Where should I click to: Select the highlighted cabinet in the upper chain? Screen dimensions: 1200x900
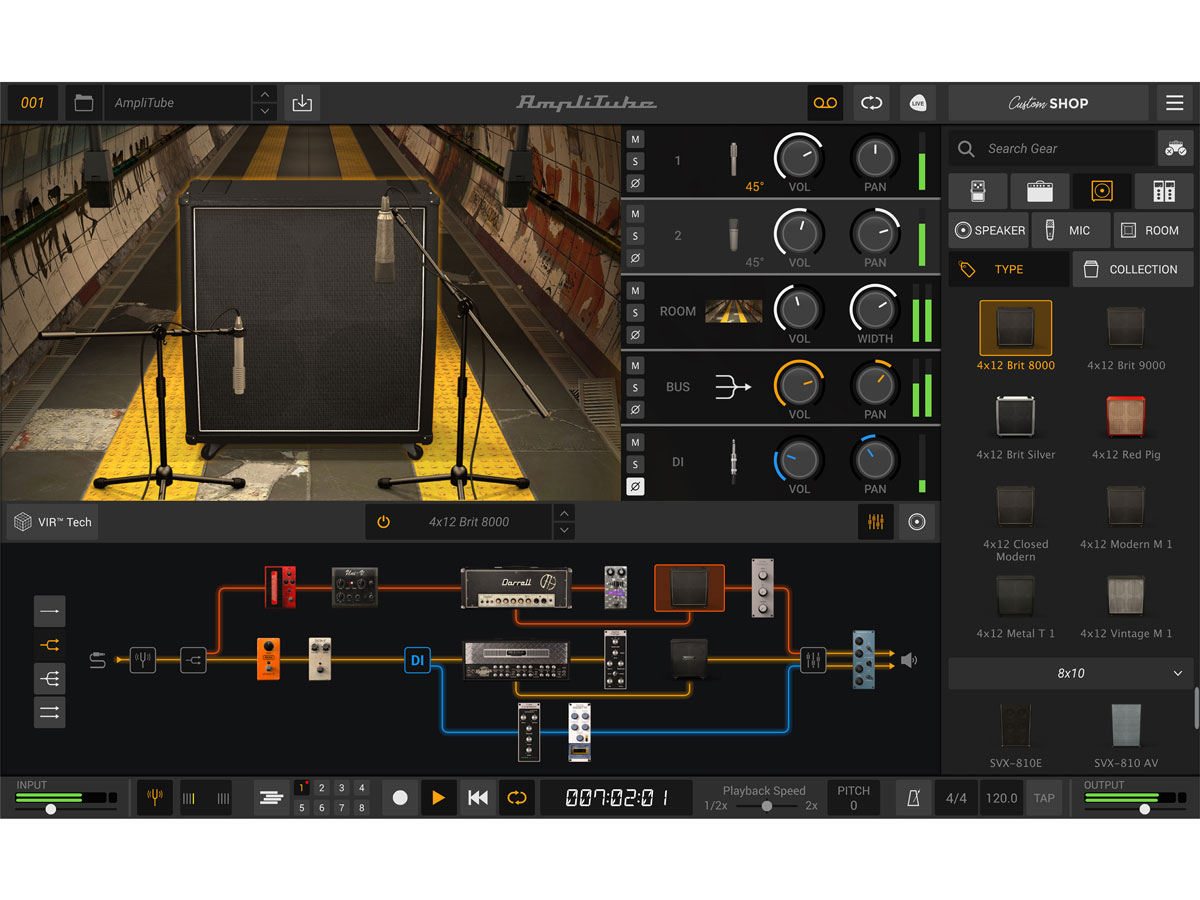[689, 587]
